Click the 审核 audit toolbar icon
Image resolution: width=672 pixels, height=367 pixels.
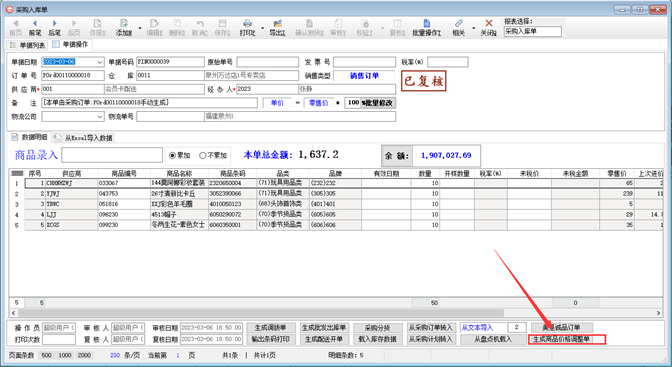[x=338, y=24]
